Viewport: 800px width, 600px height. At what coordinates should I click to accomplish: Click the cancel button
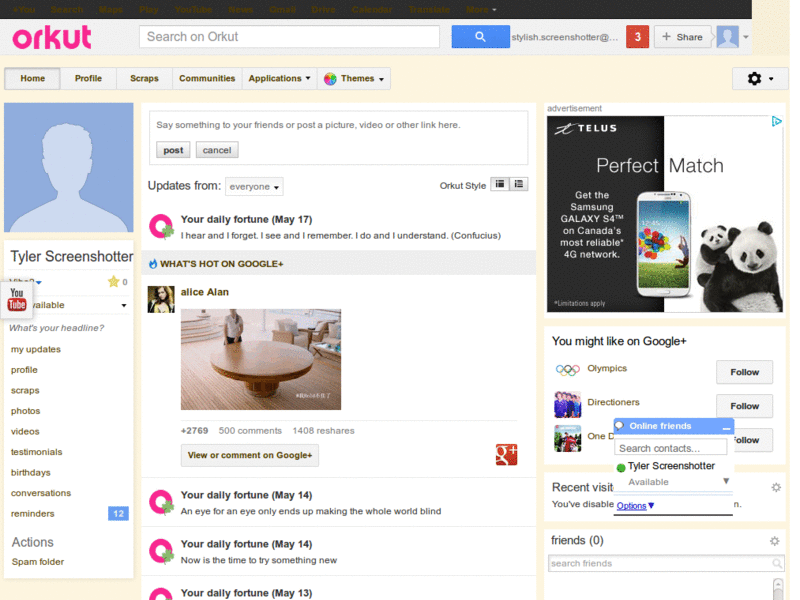click(x=217, y=150)
